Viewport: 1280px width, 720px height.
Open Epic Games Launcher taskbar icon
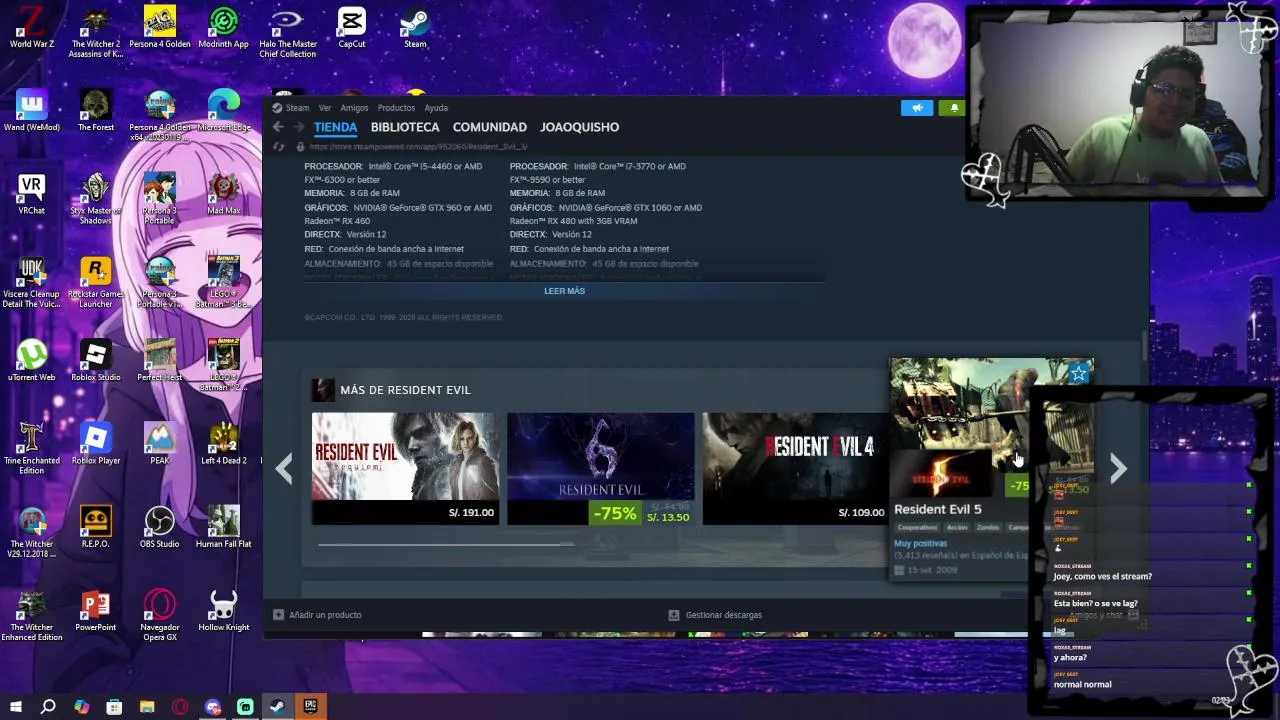click(x=311, y=707)
